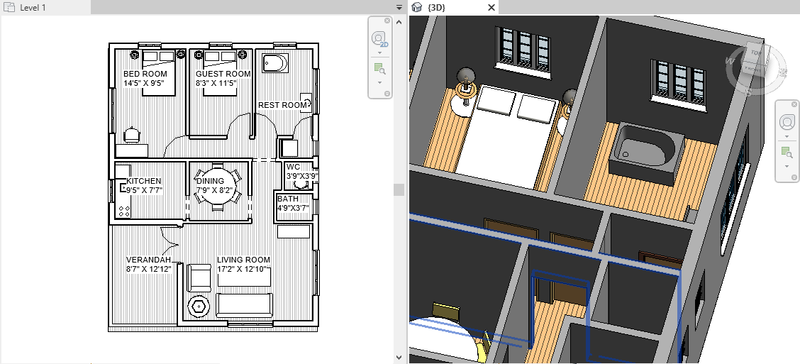Click the Level 1 floor plan view icon

click(x=9, y=7)
